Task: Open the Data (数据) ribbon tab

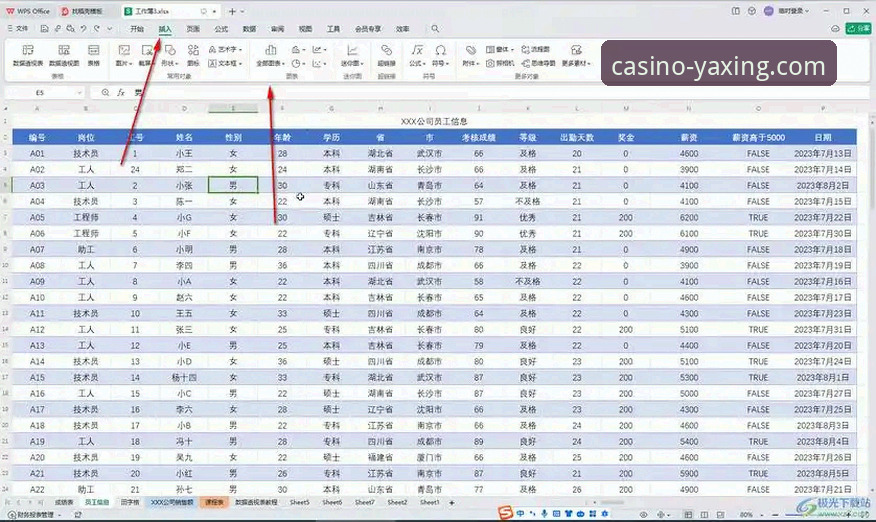Action: pos(249,29)
